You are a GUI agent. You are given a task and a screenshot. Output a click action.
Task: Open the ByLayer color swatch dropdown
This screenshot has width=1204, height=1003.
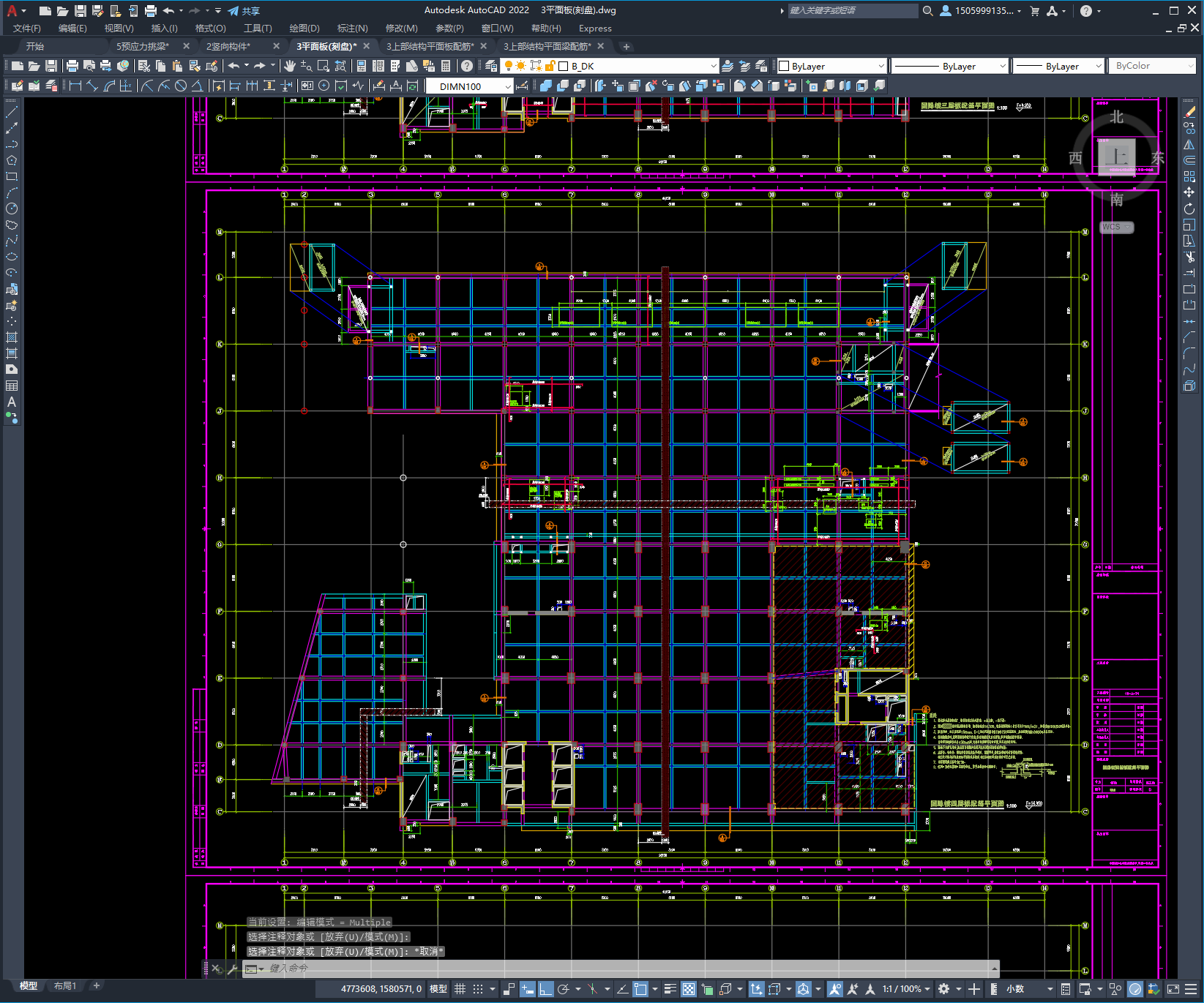click(880, 66)
